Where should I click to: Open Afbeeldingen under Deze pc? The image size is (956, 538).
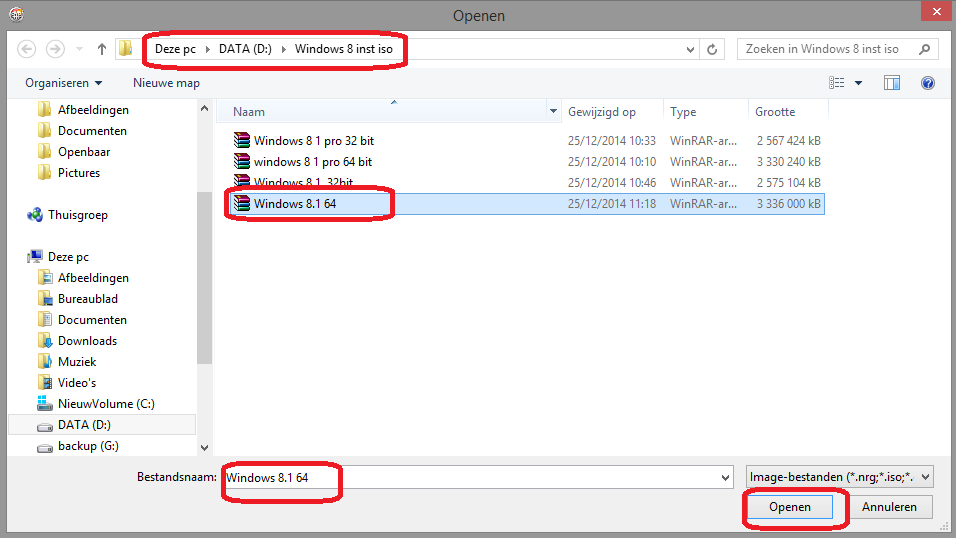(x=93, y=278)
